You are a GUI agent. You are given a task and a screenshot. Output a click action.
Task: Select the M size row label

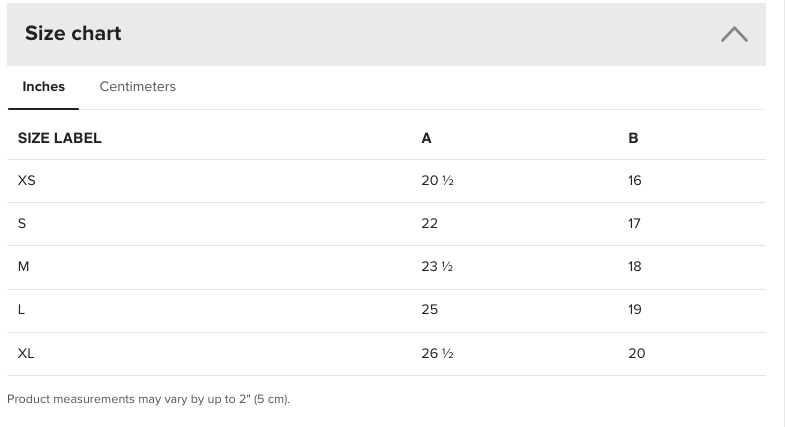tap(24, 267)
